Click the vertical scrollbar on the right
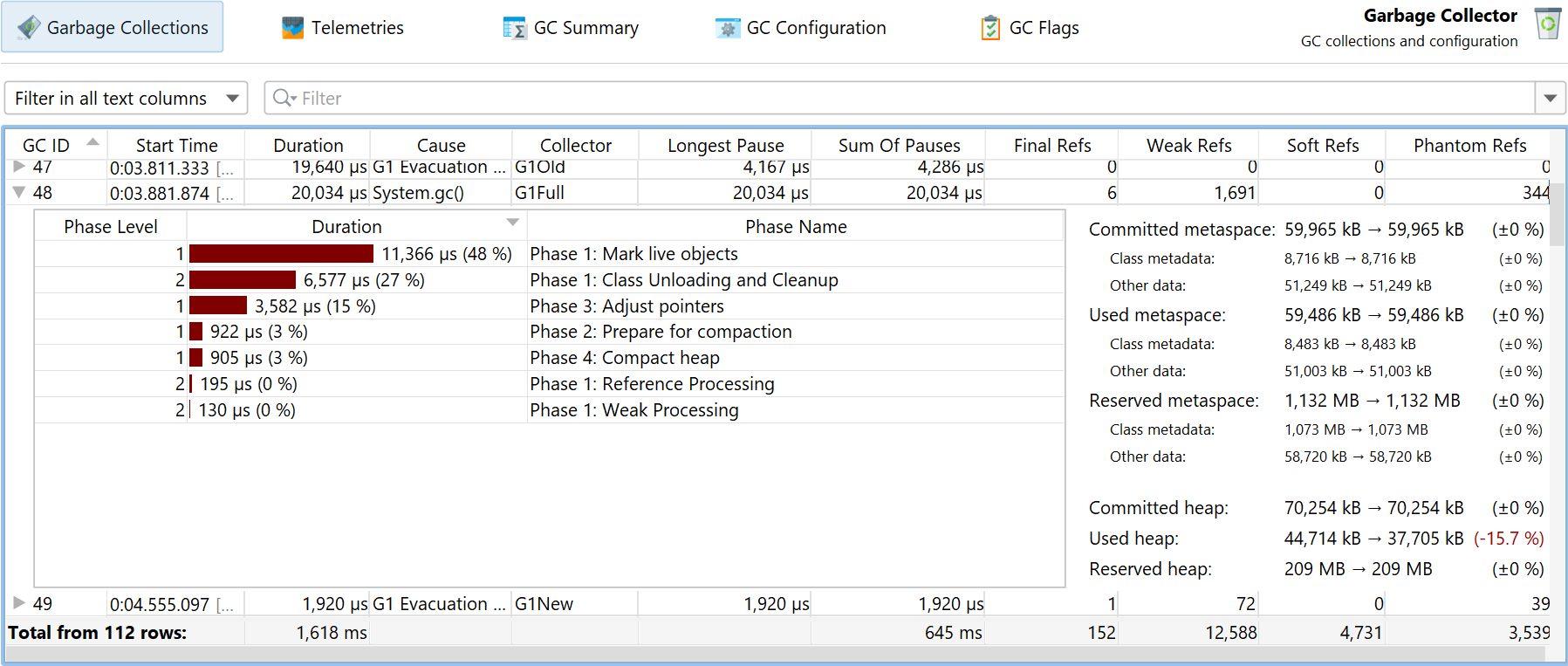 (x=1558, y=215)
